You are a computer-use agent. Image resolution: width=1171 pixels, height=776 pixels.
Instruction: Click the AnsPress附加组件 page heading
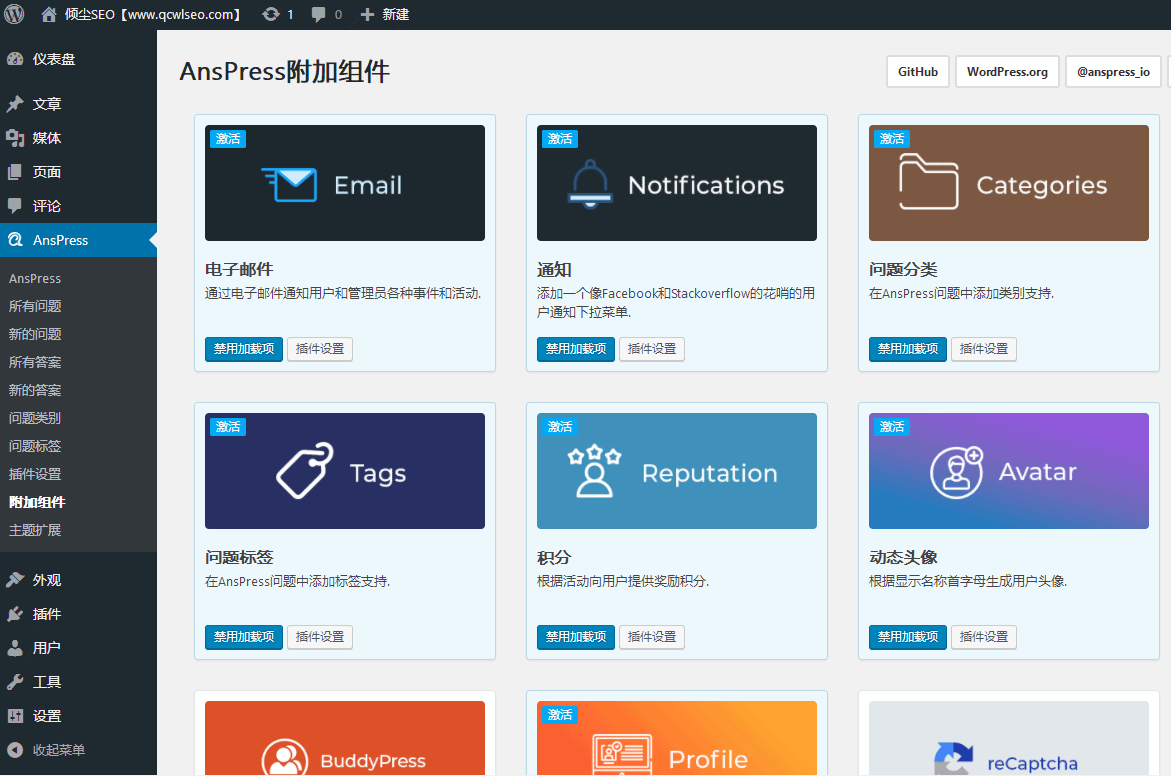pos(285,72)
